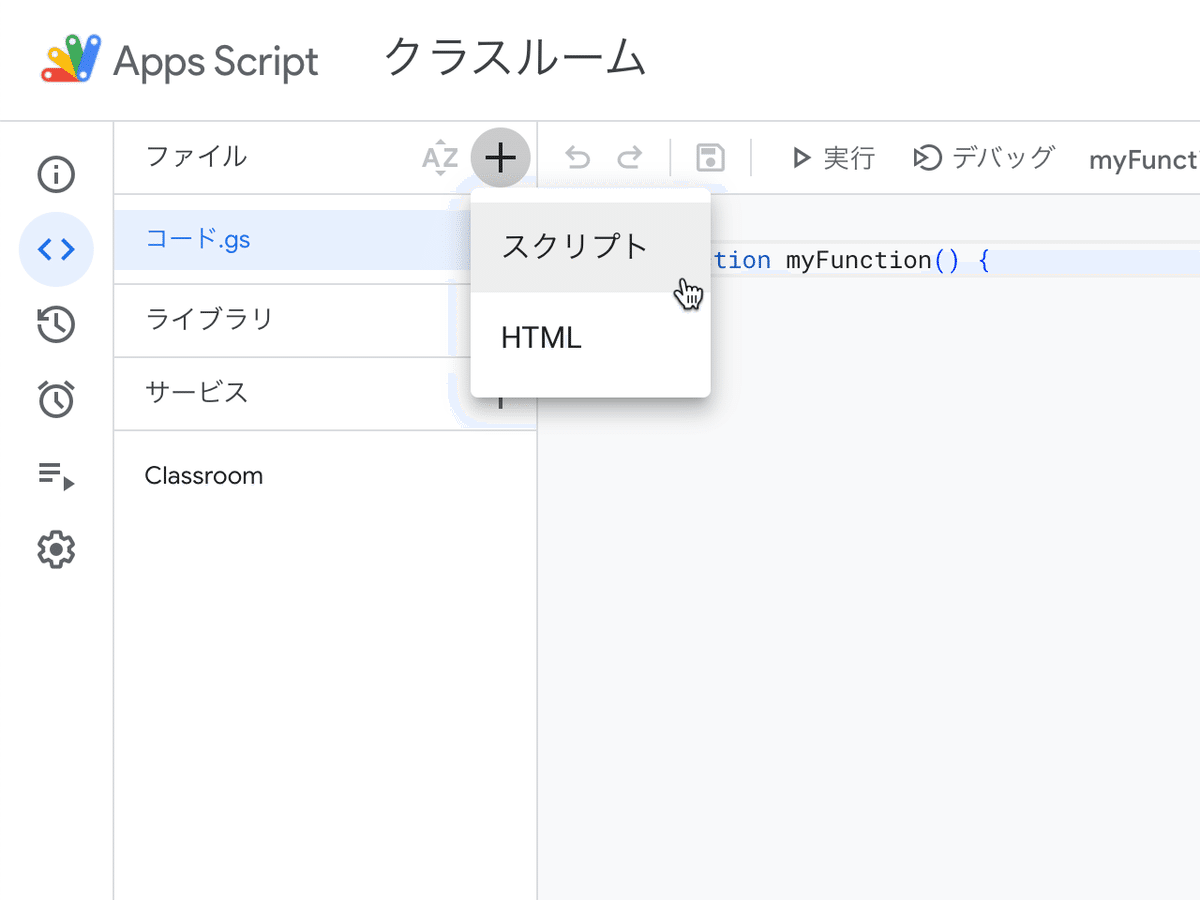Click the undo arrow in toolbar
This screenshot has height=900, width=1200.
tap(578, 158)
